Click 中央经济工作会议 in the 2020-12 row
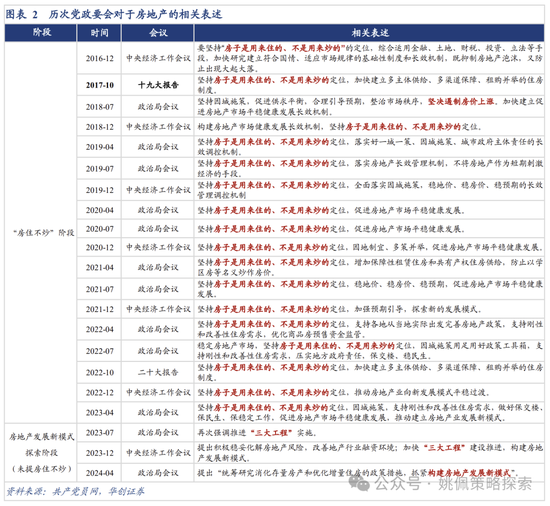 (x=158, y=248)
